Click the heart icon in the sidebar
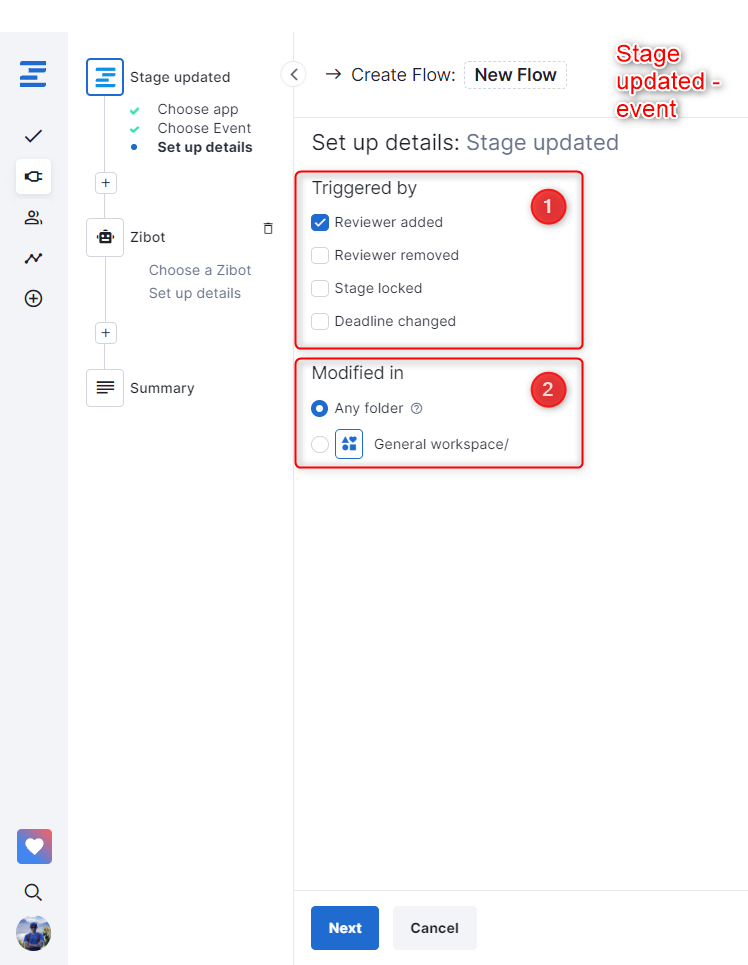The height and width of the screenshot is (965, 748). [x=34, y=846]
